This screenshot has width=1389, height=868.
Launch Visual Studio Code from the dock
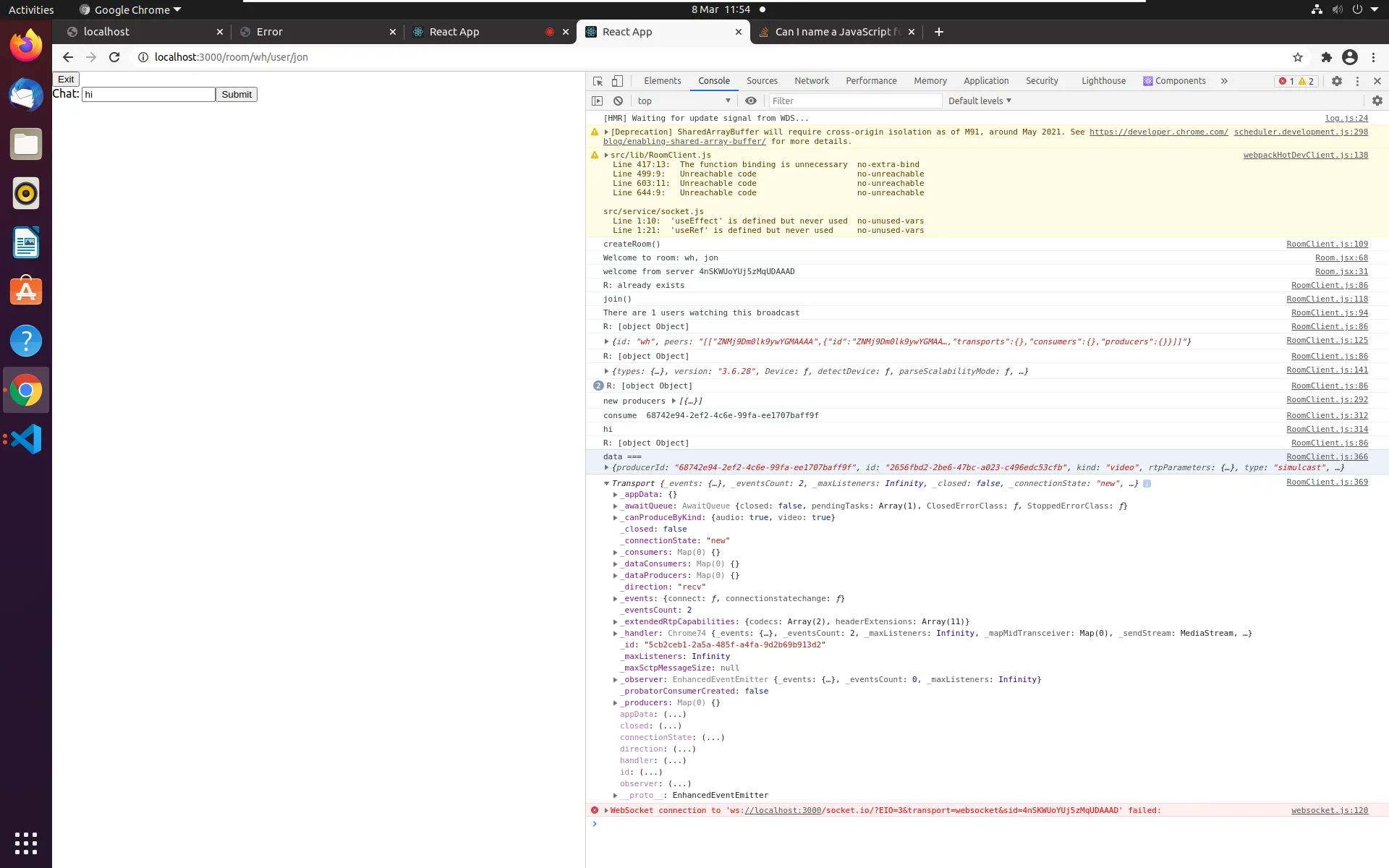coord(26,439)
